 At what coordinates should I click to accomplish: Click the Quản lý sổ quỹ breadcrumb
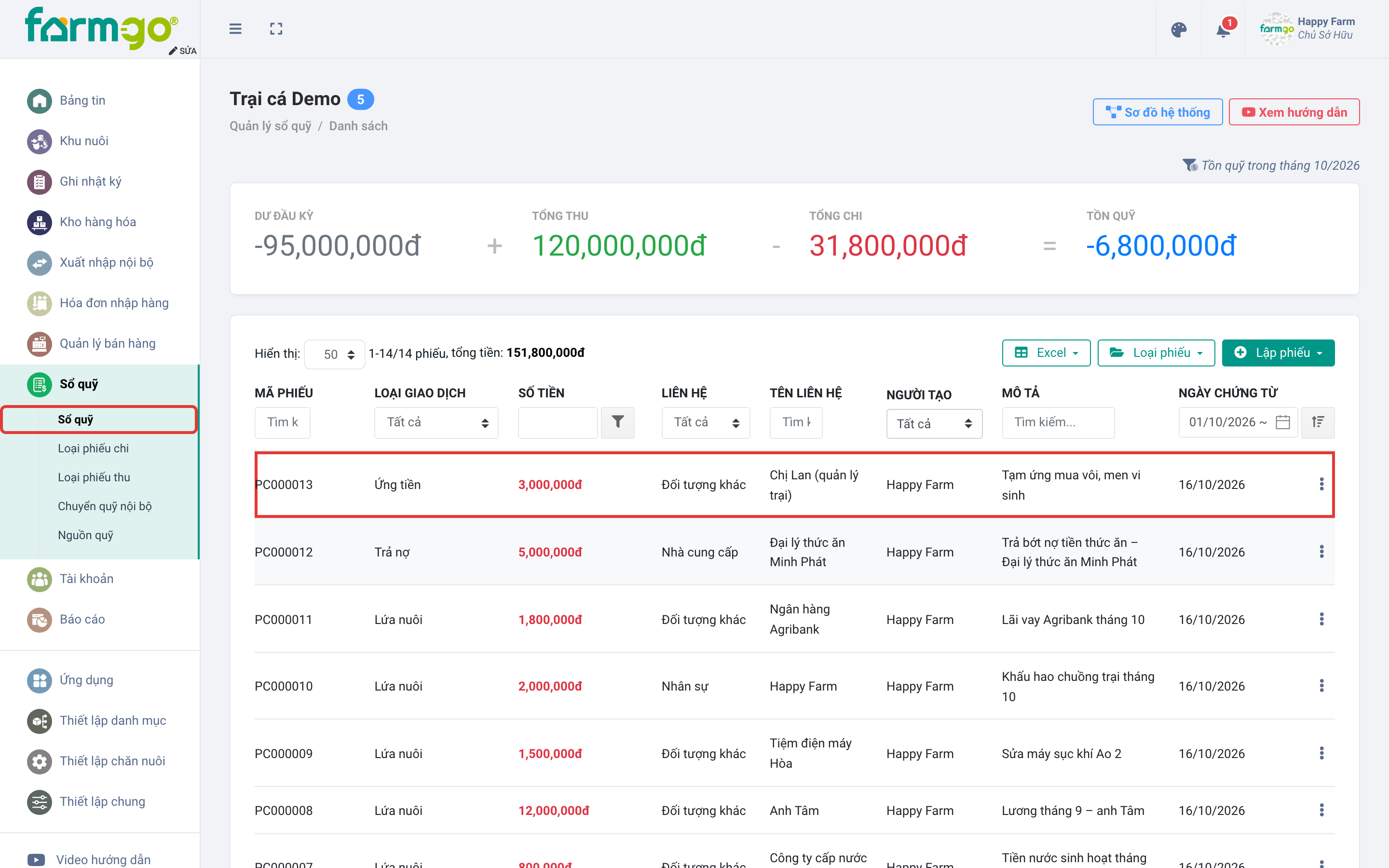[x=271, y=126]
